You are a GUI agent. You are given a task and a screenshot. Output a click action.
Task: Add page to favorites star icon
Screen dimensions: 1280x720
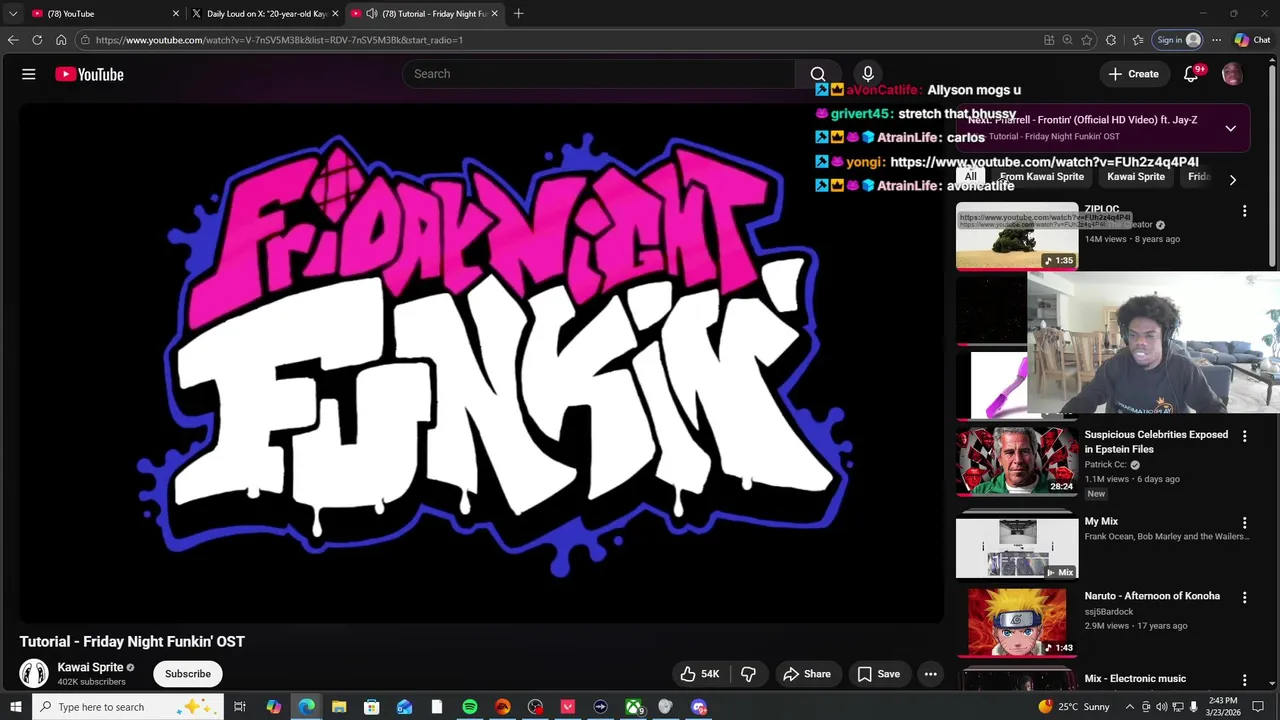click(1087, 40)
